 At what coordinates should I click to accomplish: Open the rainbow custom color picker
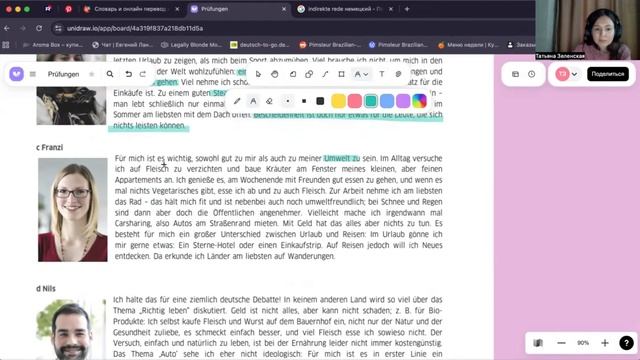419,101
